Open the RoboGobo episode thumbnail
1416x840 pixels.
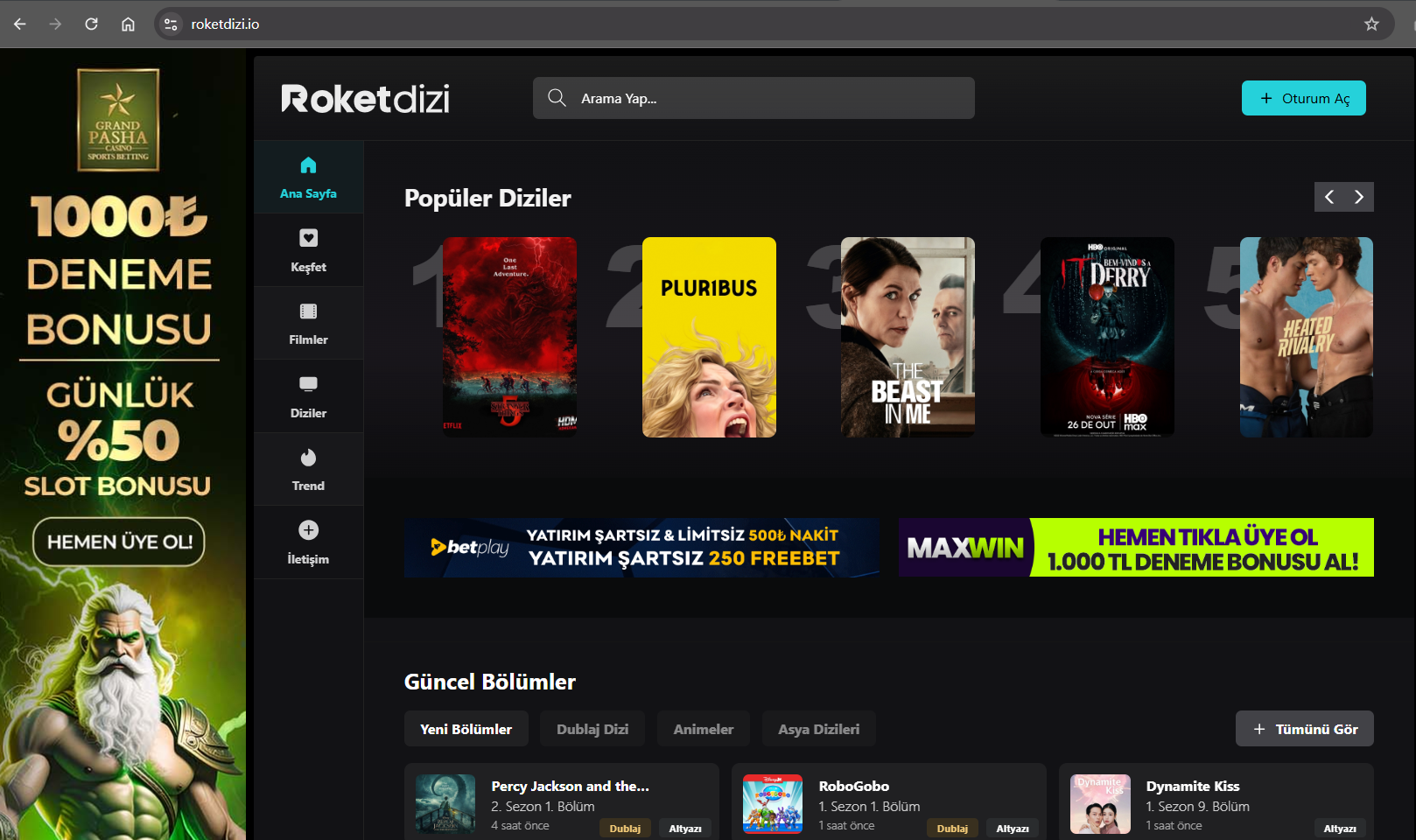click(x=773, y=803)
